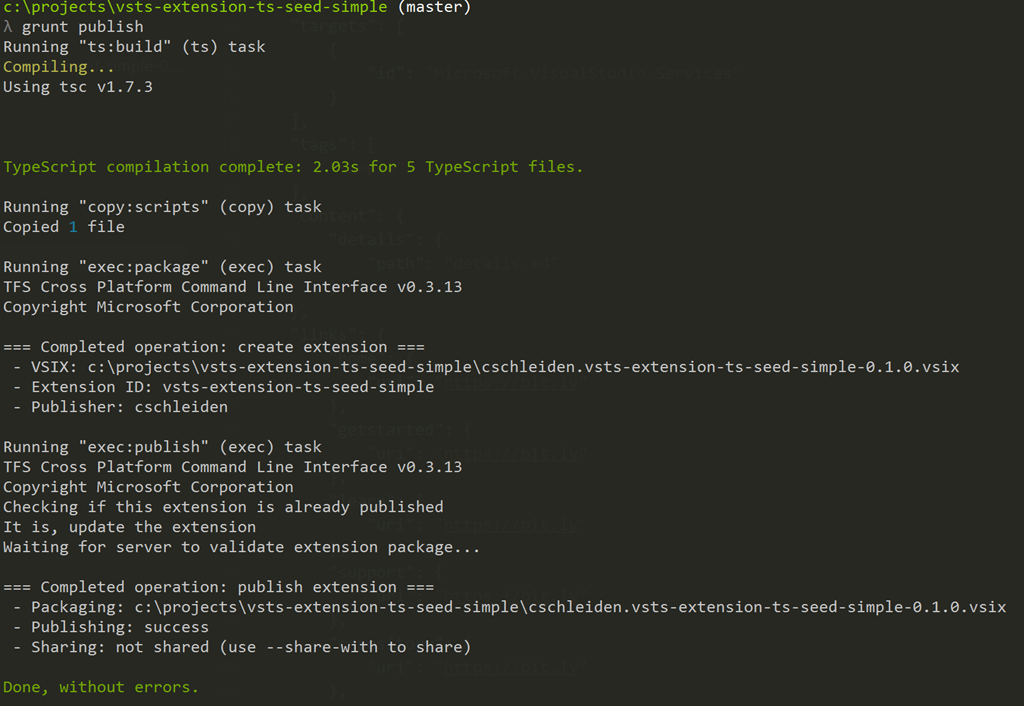Viewport: 1024px width, 706px height.
Task: Click the 'Running "exec:package"' task line
Action: pos(163,267)
